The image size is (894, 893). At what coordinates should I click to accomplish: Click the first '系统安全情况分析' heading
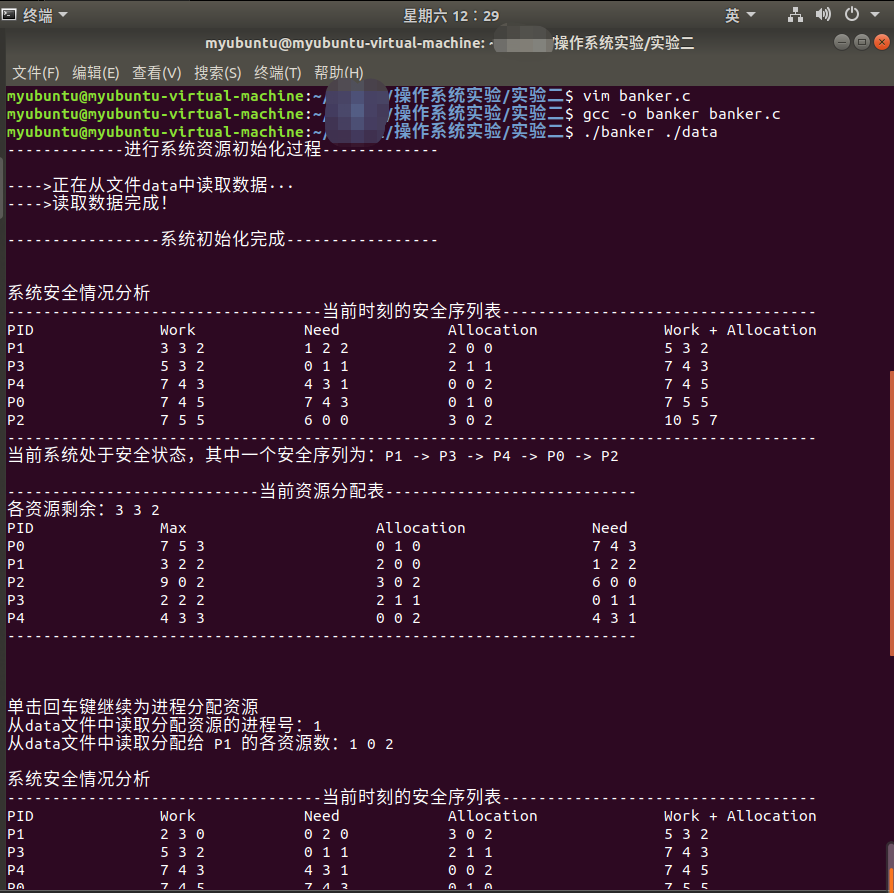(79, 293)
